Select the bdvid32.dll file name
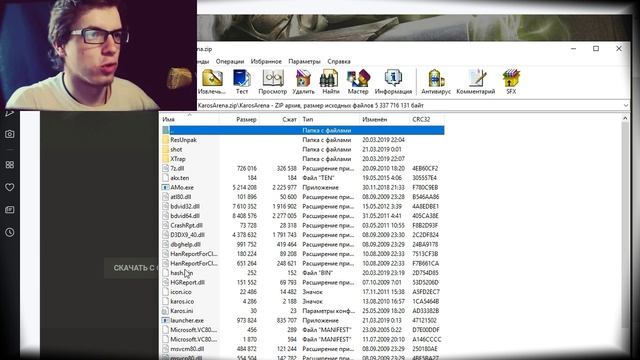Screen dimensions: 640x360 (185, 206)
